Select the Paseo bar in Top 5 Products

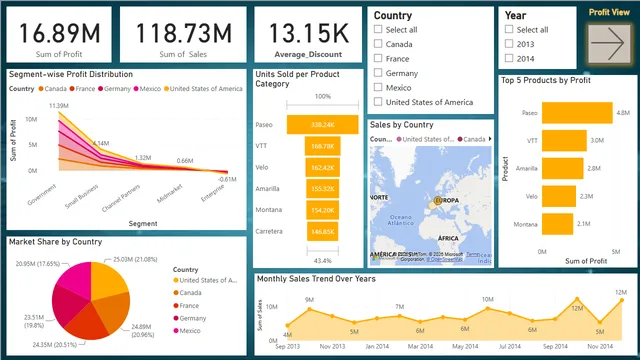tap(577, 113)
